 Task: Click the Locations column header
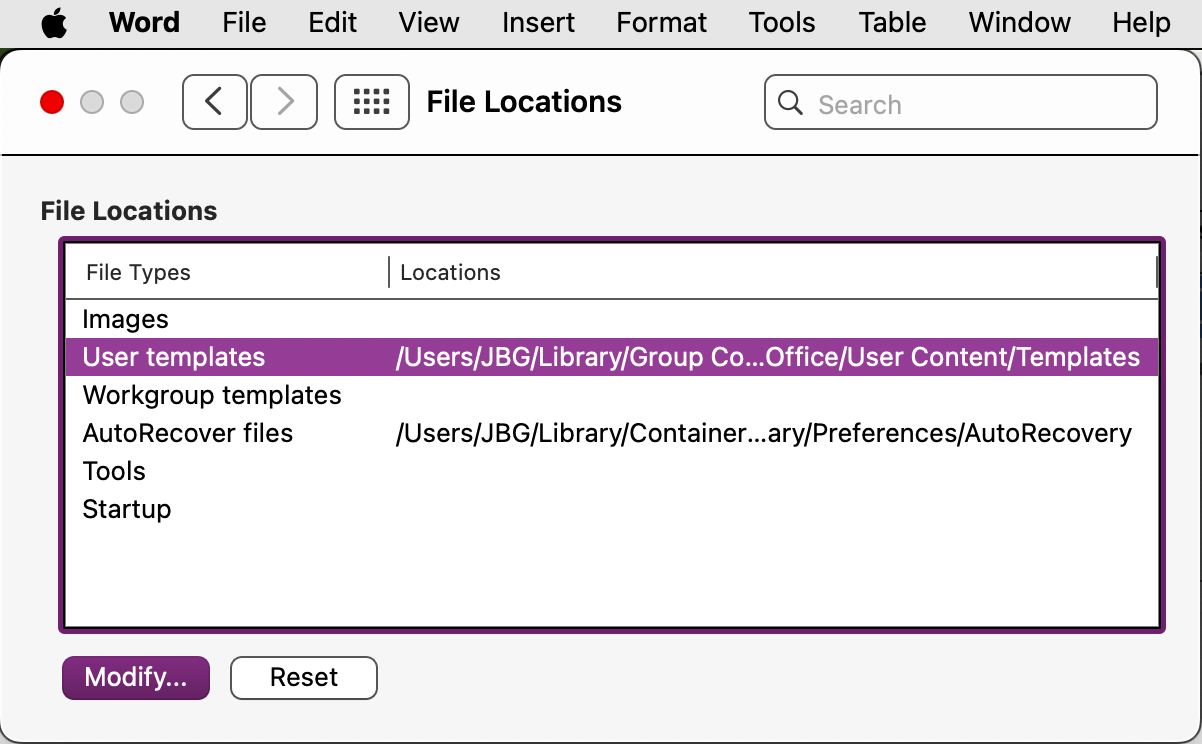click(773, 272)
